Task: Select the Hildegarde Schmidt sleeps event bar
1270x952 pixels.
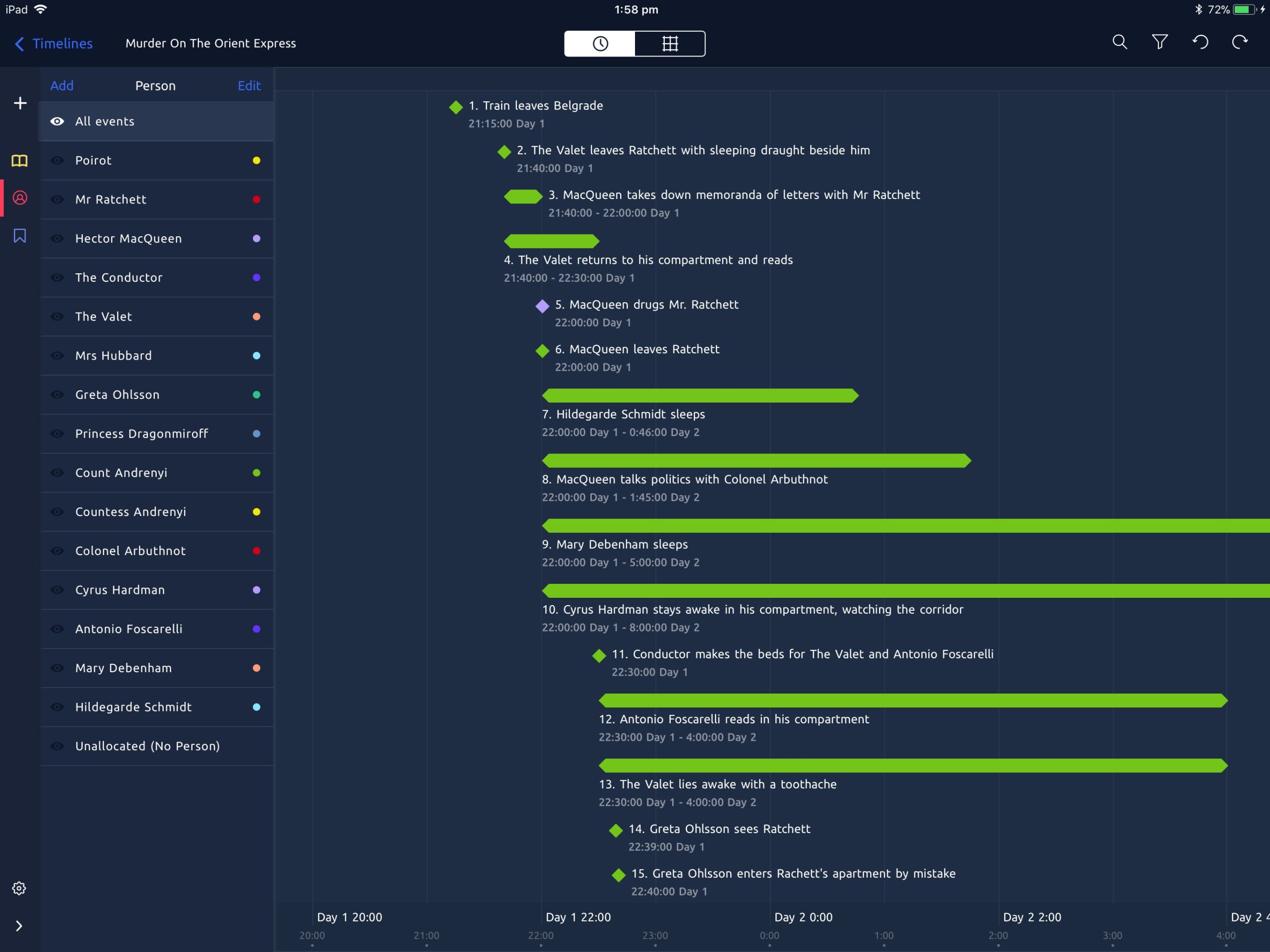Action: [x=700, y=395]
